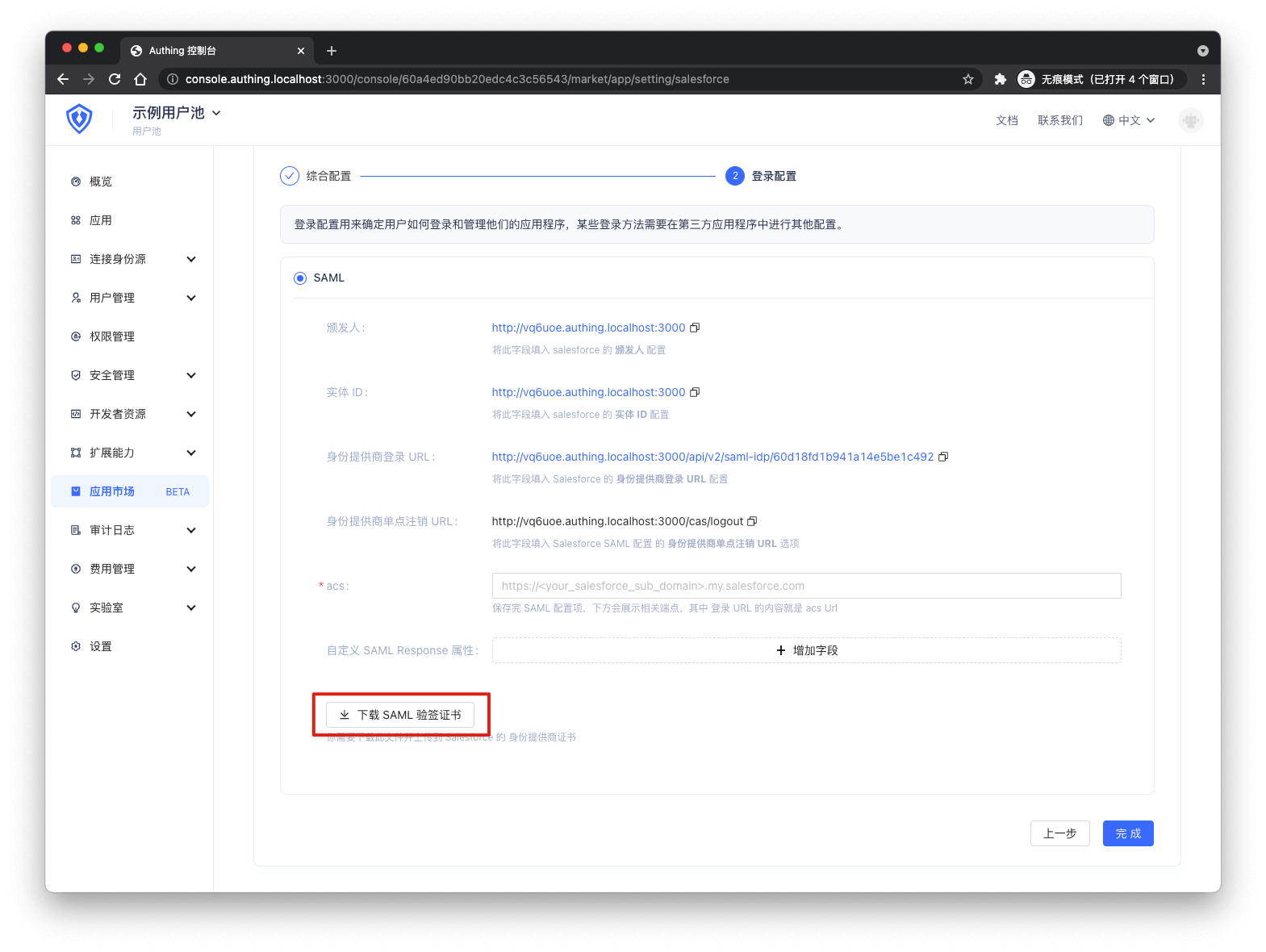1266x952 pixels.
Task: Go to 应用市场 in sidebar
Action: point(112,491)
